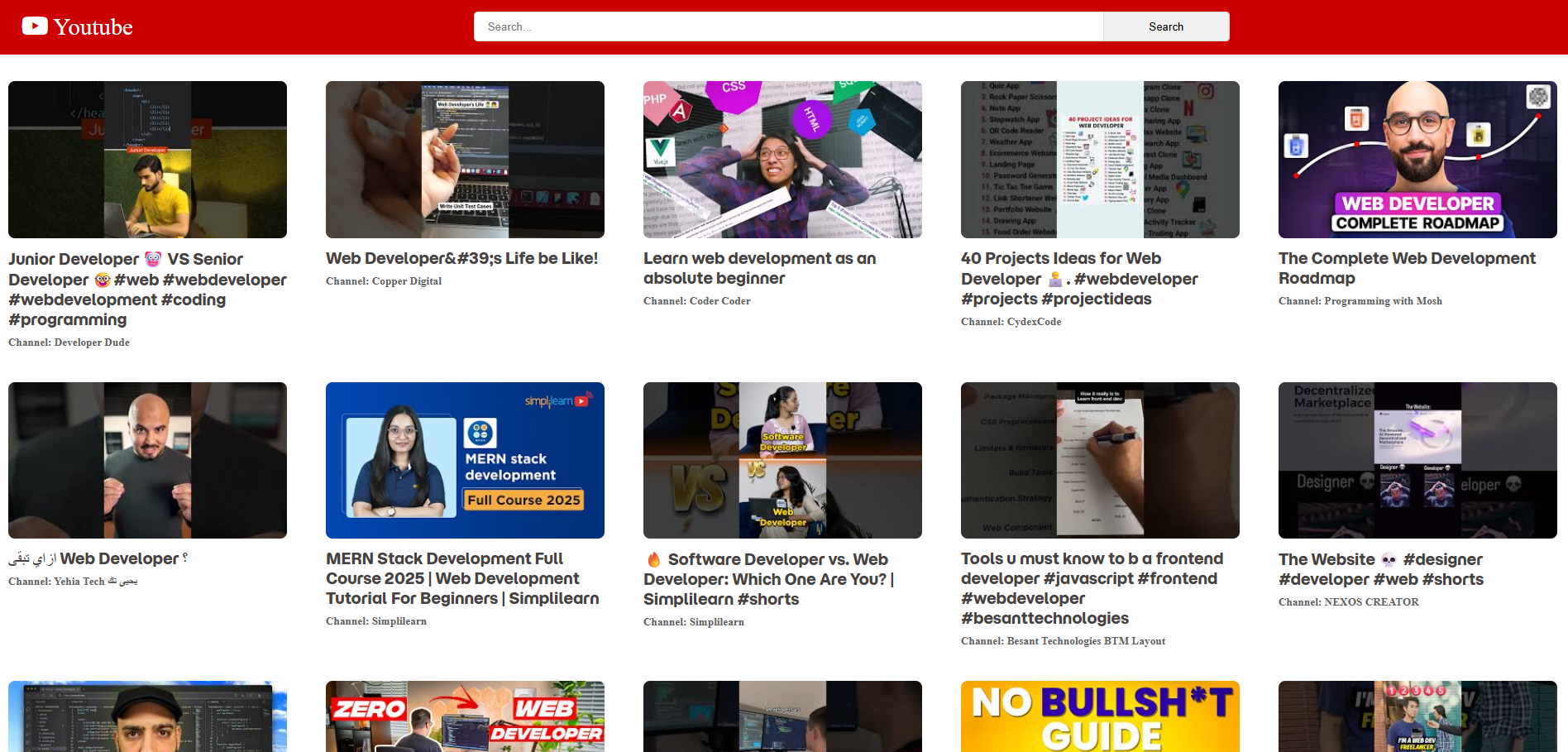Open the No Bullsh*t Guide thumbnail
This screenshot has height=752, width=1568.
click(1100, 716)
